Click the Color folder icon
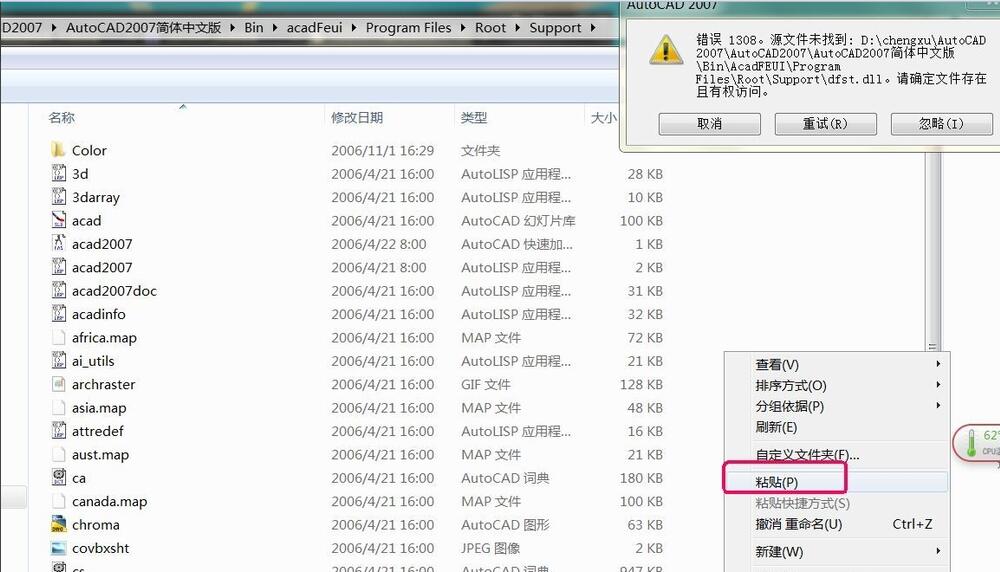The image size is (1000, 572). tap(58, 150)
